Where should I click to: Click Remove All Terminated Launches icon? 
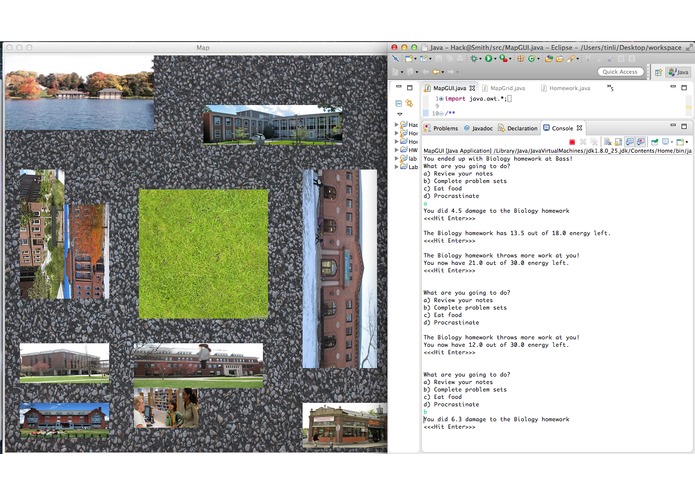[594, 142]
